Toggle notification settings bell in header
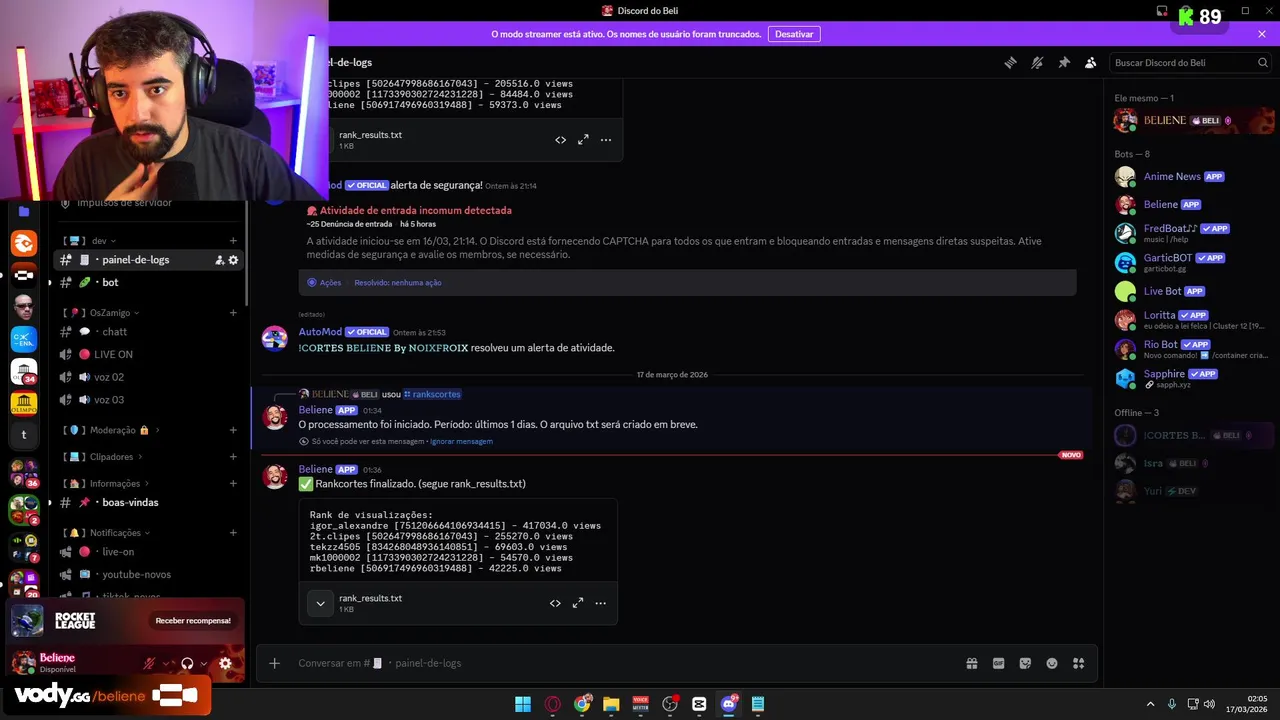The width and height of the screenshot is (1280, 720). click(x=1037, y=62)
